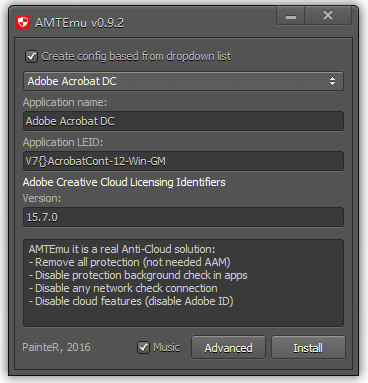Click the AMTEmu v0.9.2 title bar text

coord(79,23)
